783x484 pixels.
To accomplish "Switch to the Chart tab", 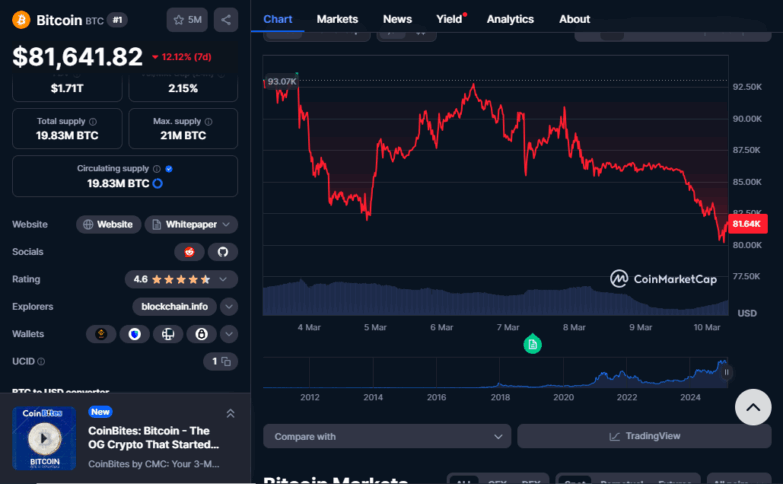I will [x=278, y=19].
